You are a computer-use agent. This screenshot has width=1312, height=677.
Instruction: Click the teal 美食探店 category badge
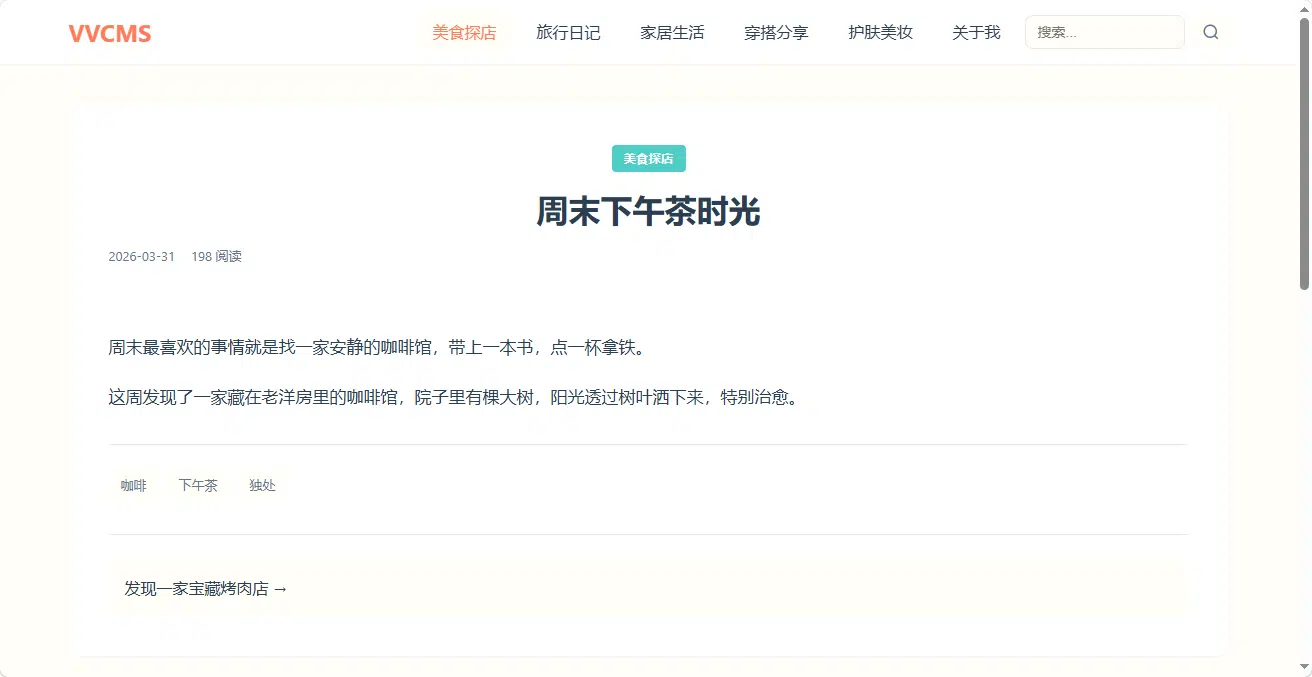click(649, 159)
